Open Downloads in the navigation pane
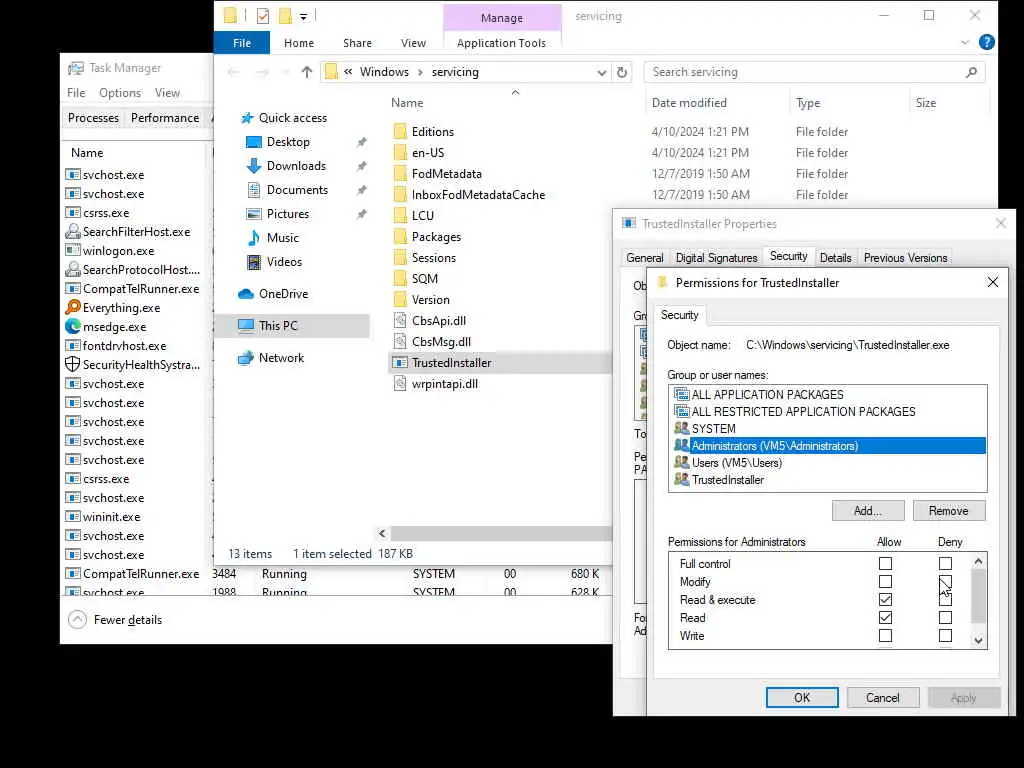Image resolution: width=1024 pixels, height=768 pixels. [x=296, y=166]
